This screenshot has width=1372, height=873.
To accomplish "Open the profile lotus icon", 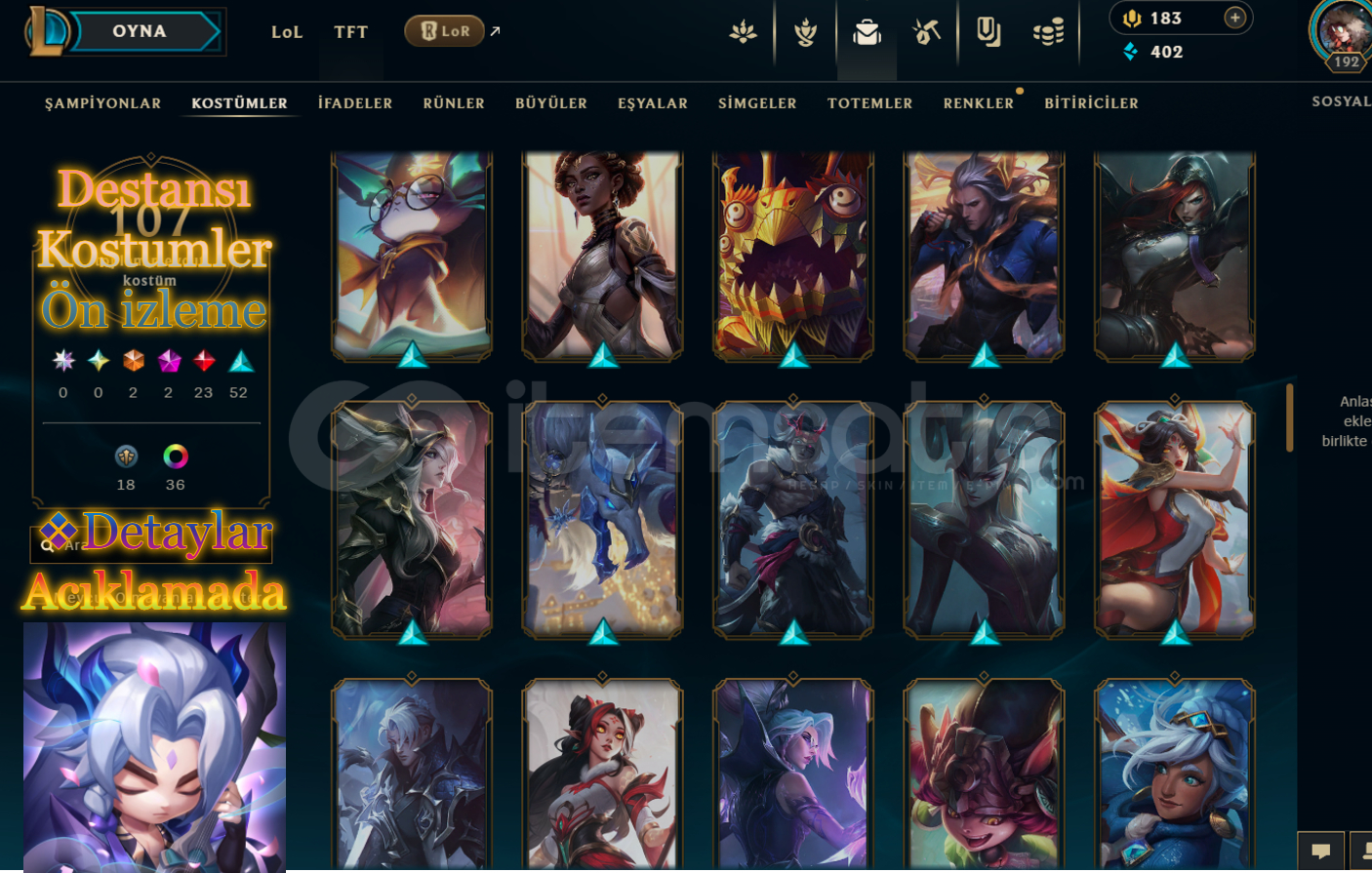I will (744, 32).
